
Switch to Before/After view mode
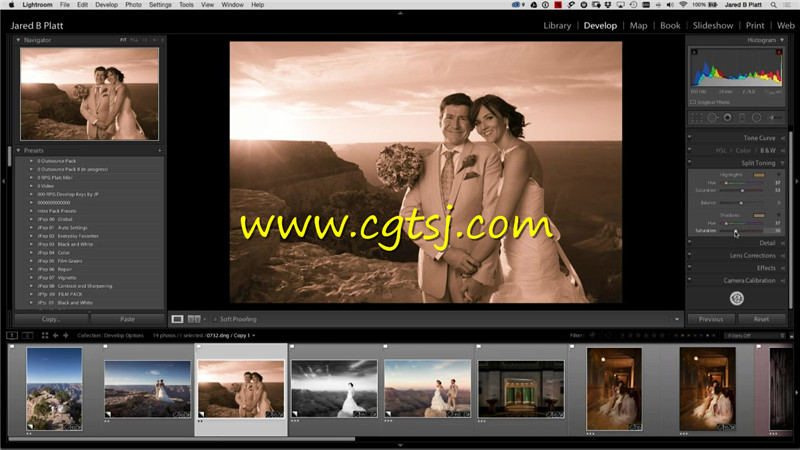[x=194, y=319]
